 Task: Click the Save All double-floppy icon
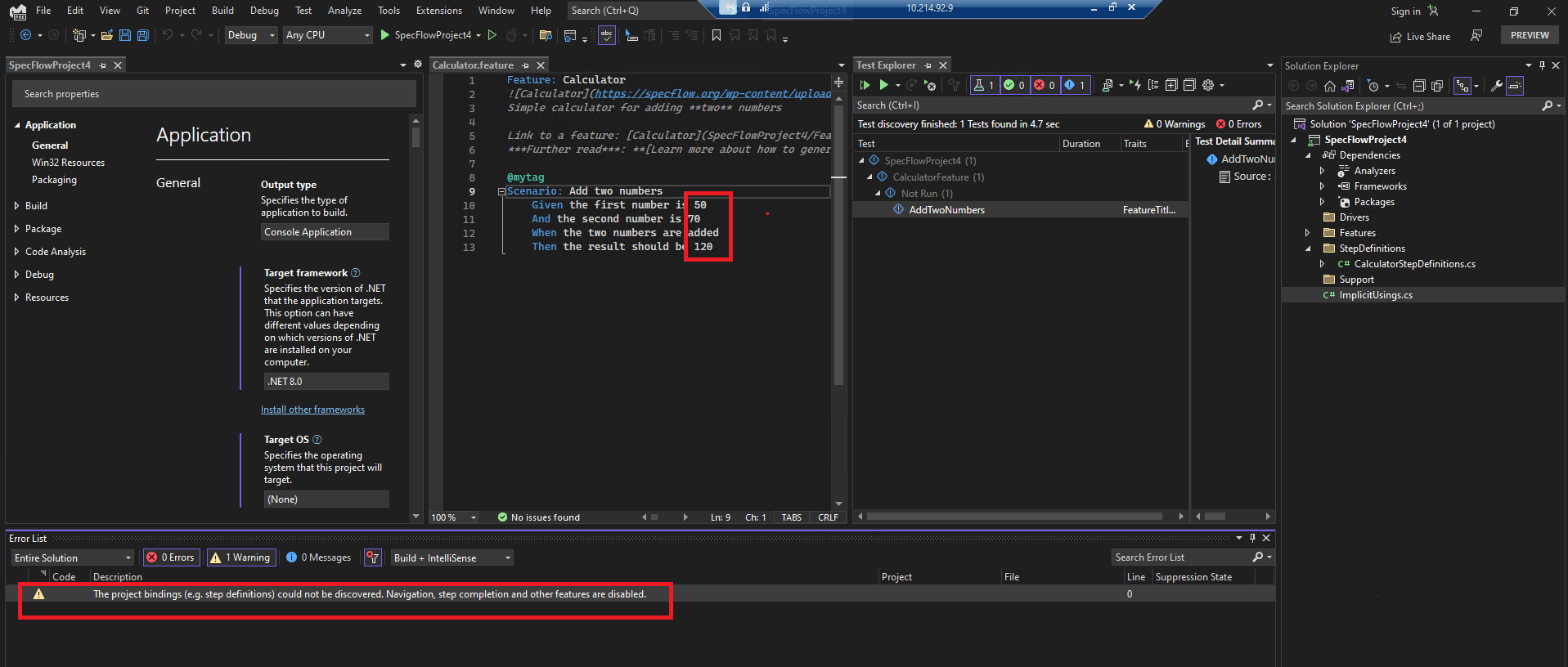(x=142, y=35)
